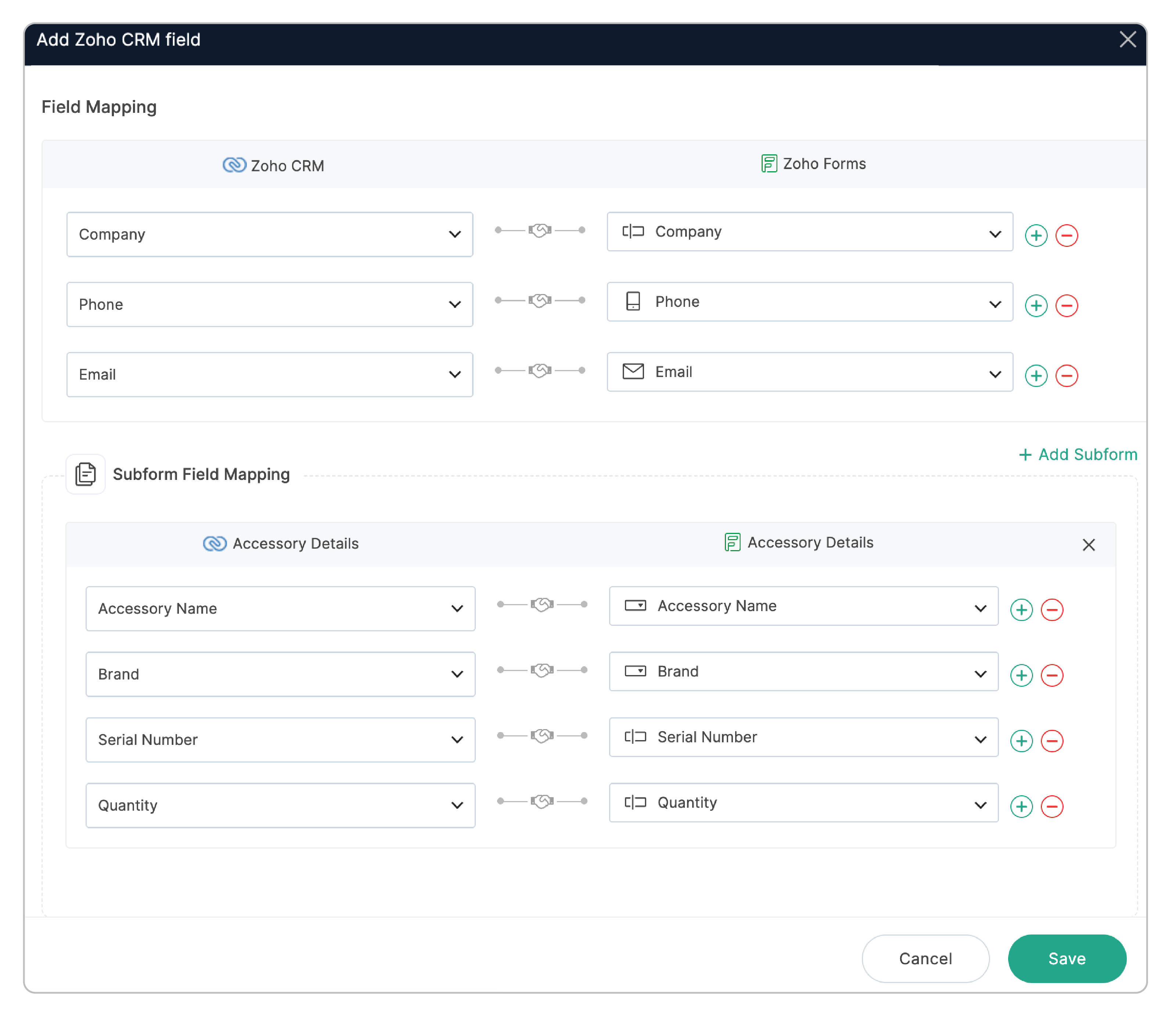Open the Company dropdown in the Zoho CRM column
This screenshot has width=1176, height=1026.
point(454,234)
